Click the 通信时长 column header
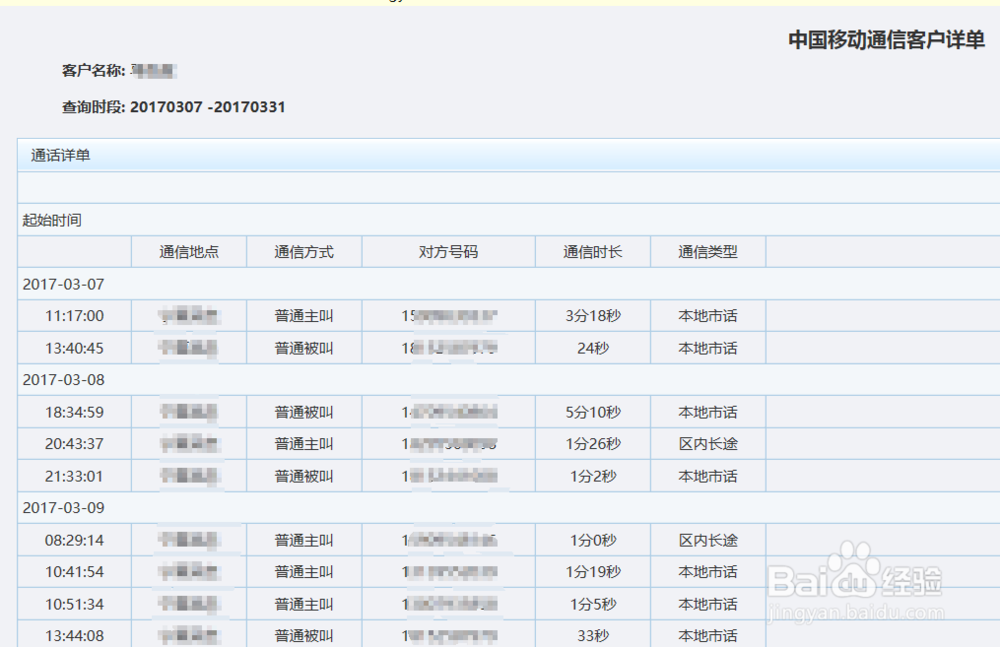 [592, 252]
